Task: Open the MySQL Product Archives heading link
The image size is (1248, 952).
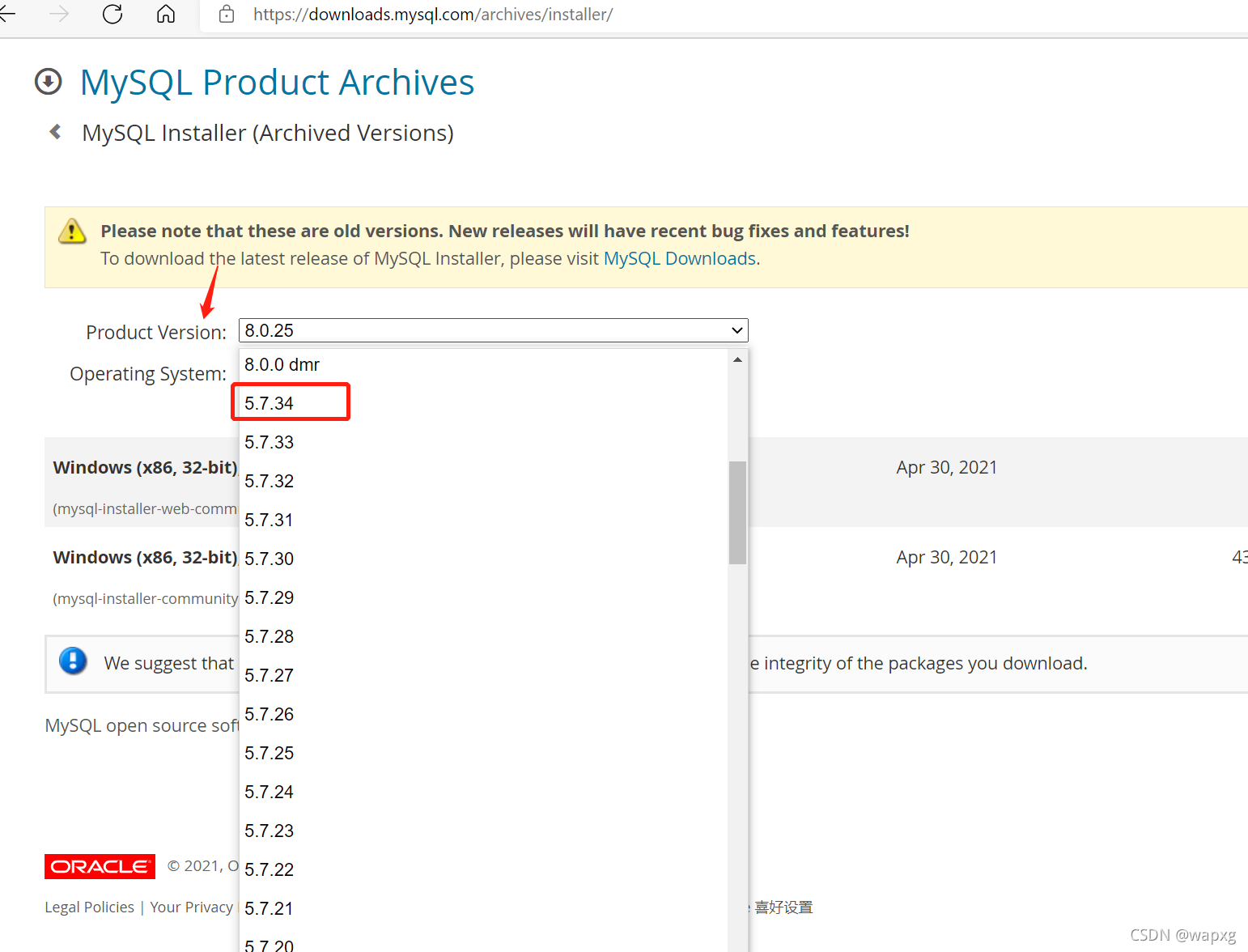Action: pos(277,83)
